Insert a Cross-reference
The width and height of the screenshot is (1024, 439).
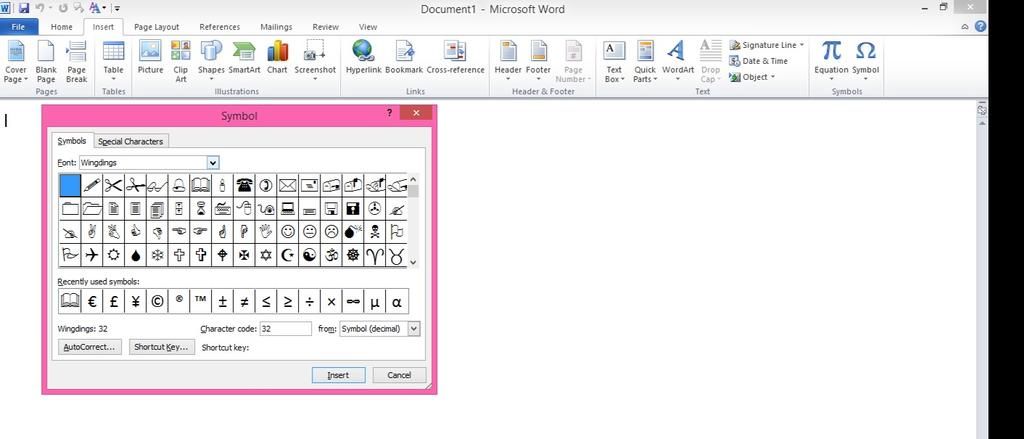(455, 57)
